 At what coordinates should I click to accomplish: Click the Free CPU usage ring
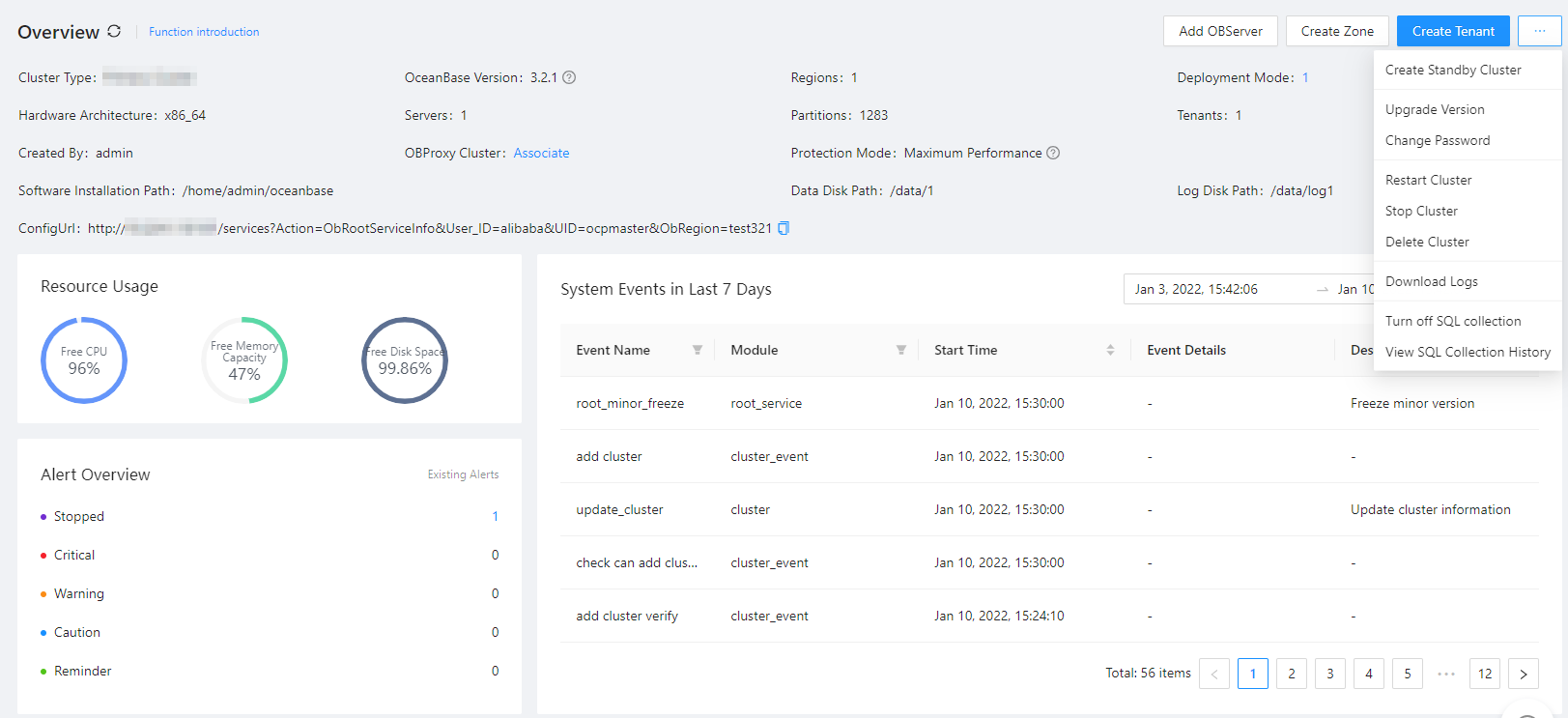84,360
